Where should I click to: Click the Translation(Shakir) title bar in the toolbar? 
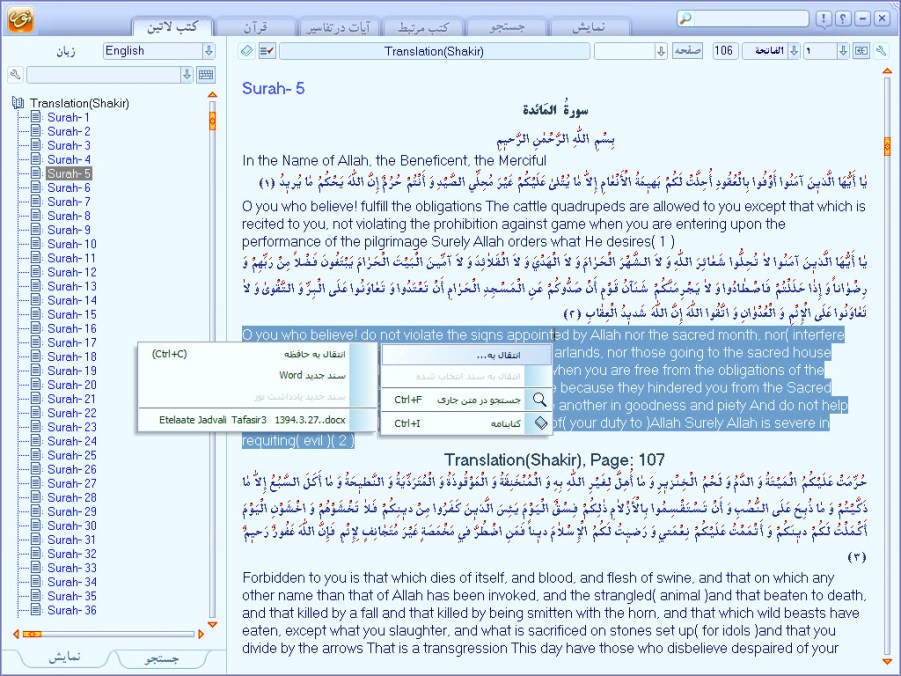point(434,51)
